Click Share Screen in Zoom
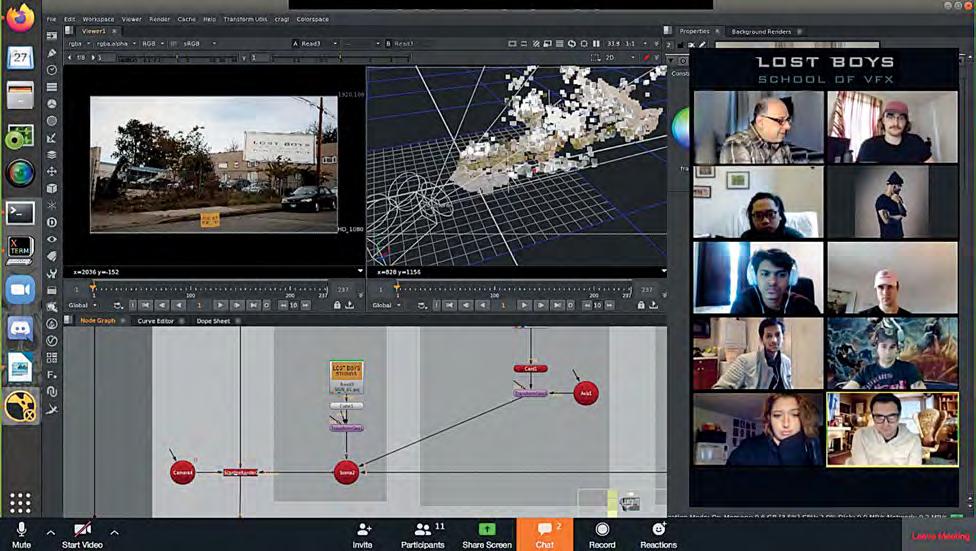This screenshot has height=551, width=976. (x=487, y=535)
